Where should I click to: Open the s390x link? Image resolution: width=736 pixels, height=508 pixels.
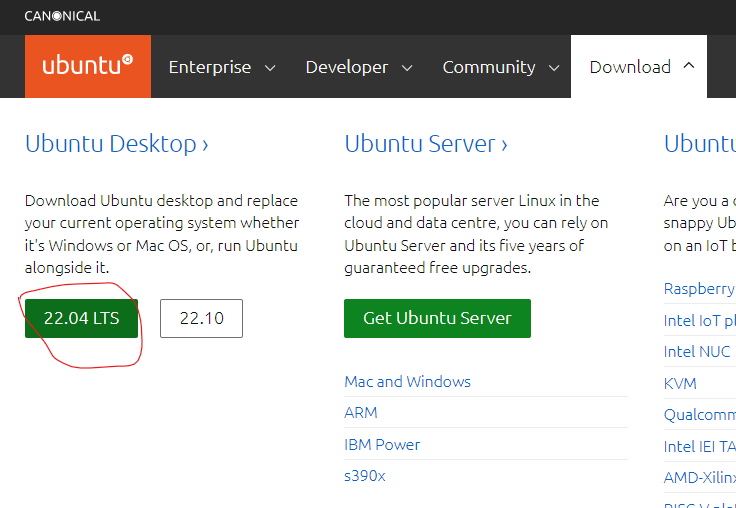(365, 476)
